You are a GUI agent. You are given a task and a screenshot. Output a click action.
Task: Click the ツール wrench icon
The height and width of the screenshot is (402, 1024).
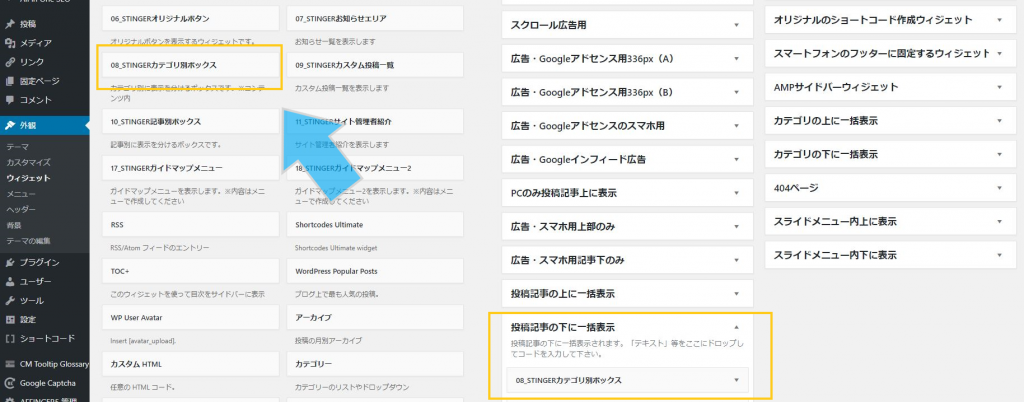(x=10, y=301)
